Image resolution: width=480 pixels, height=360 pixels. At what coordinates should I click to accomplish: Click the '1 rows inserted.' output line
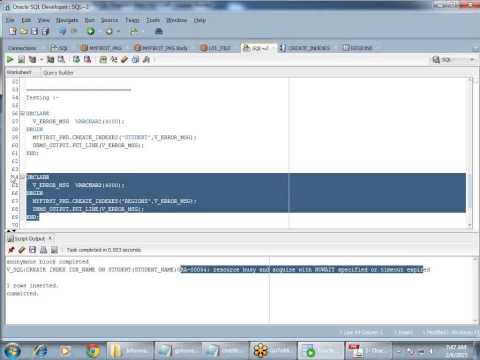point(32,286)
